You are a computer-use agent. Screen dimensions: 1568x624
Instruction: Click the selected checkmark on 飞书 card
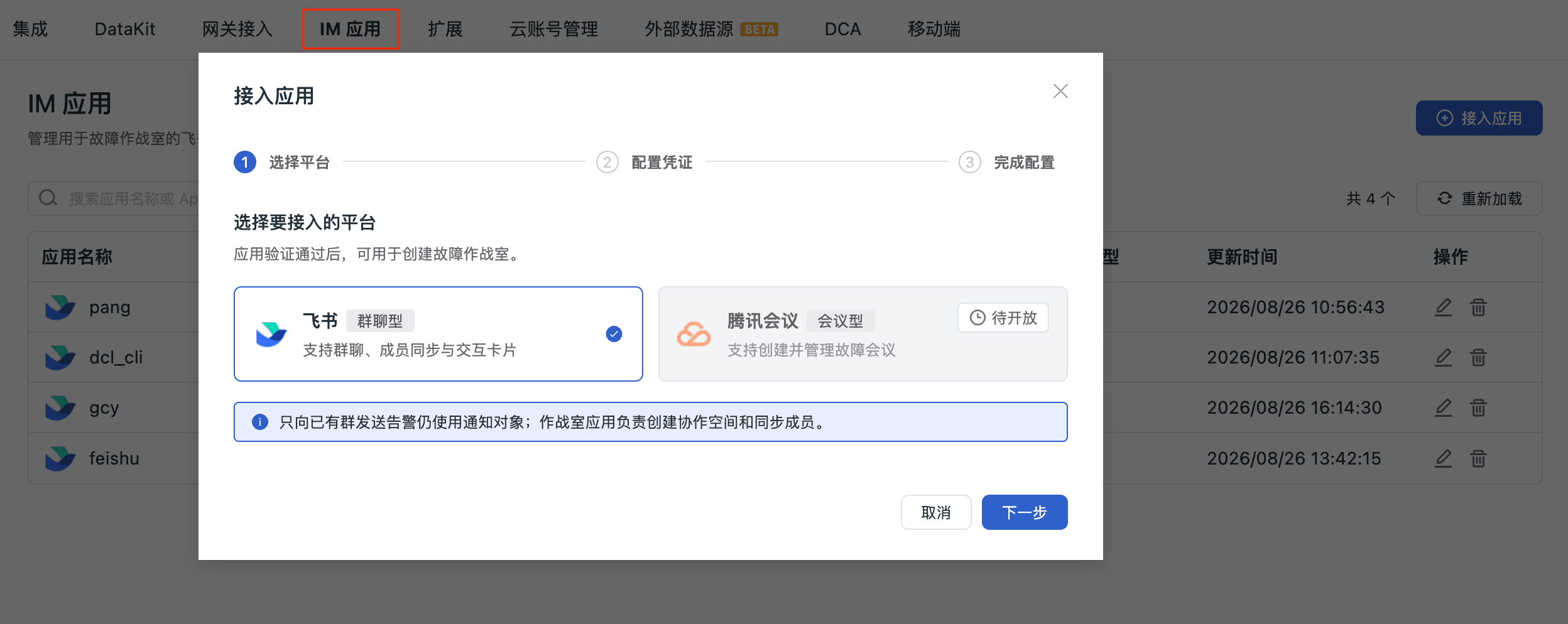click(x=614, y=334)
